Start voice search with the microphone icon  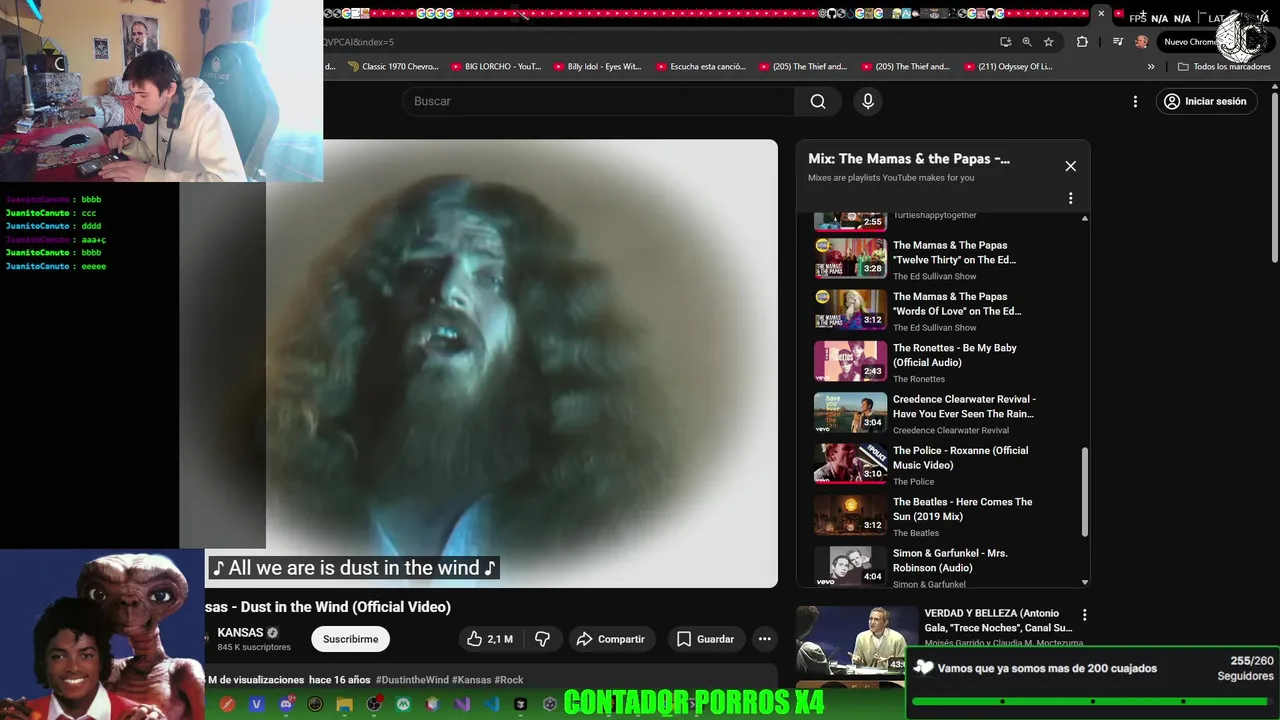click(x=868, y=101)
